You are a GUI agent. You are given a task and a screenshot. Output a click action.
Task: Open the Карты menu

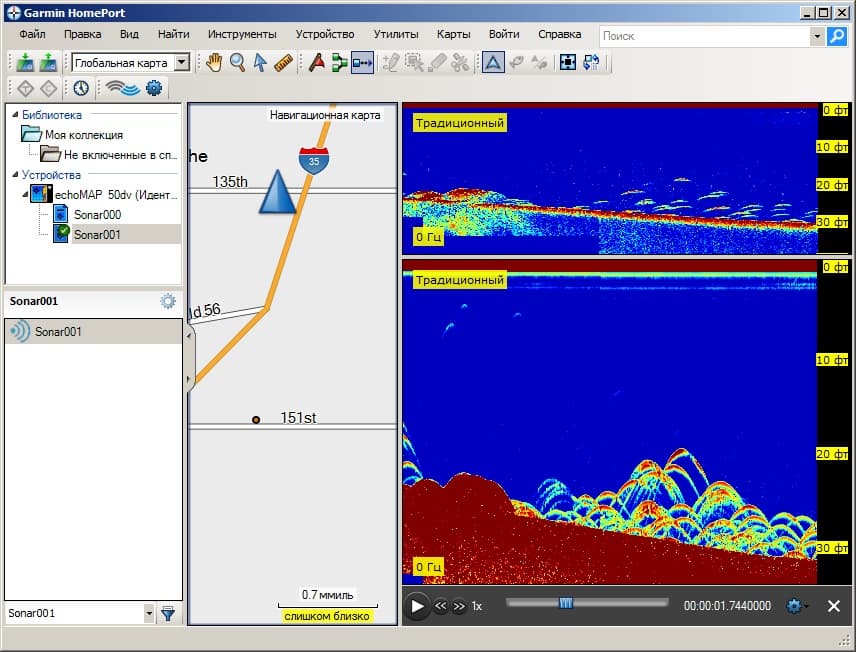pyautogui.click(x=453, y=34)
